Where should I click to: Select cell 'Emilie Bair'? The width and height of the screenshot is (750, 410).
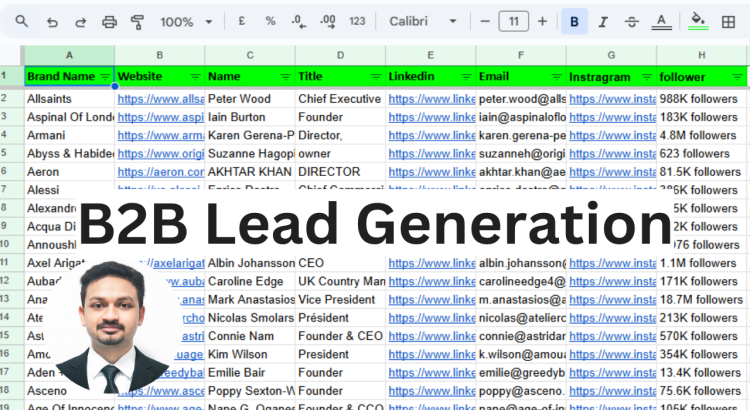coord(250,372)
